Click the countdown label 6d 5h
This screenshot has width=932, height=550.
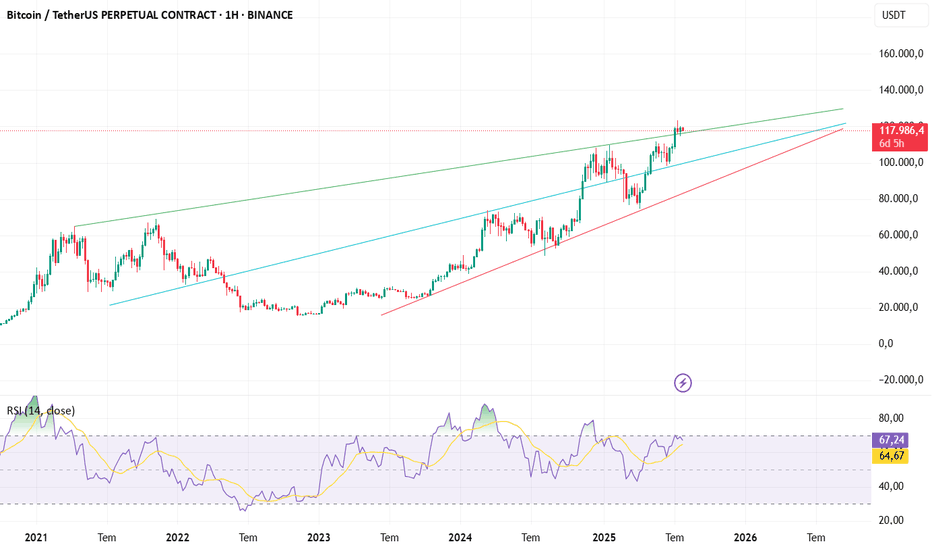[892, 143]
